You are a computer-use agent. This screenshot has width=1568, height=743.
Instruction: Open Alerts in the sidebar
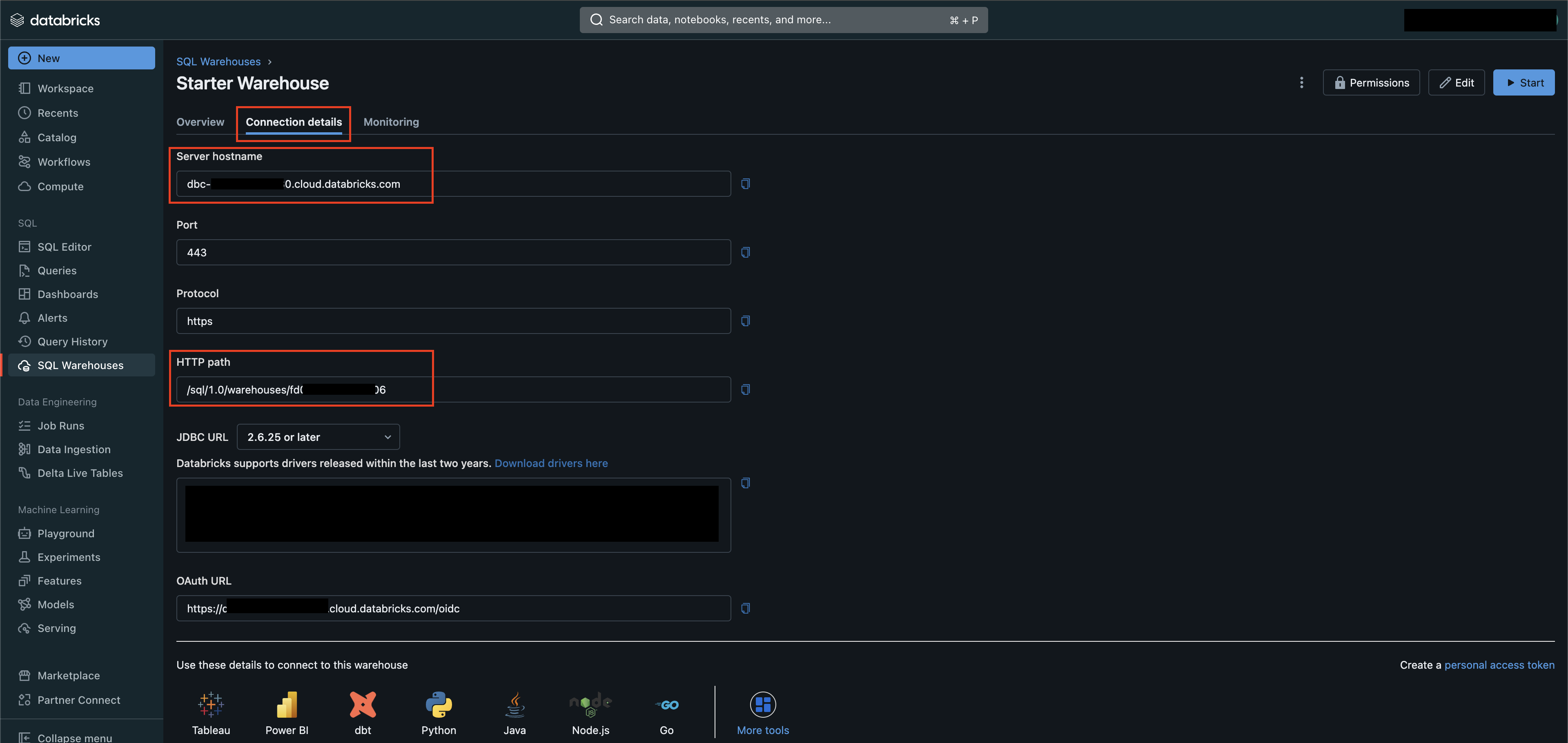tap(82, 318)
